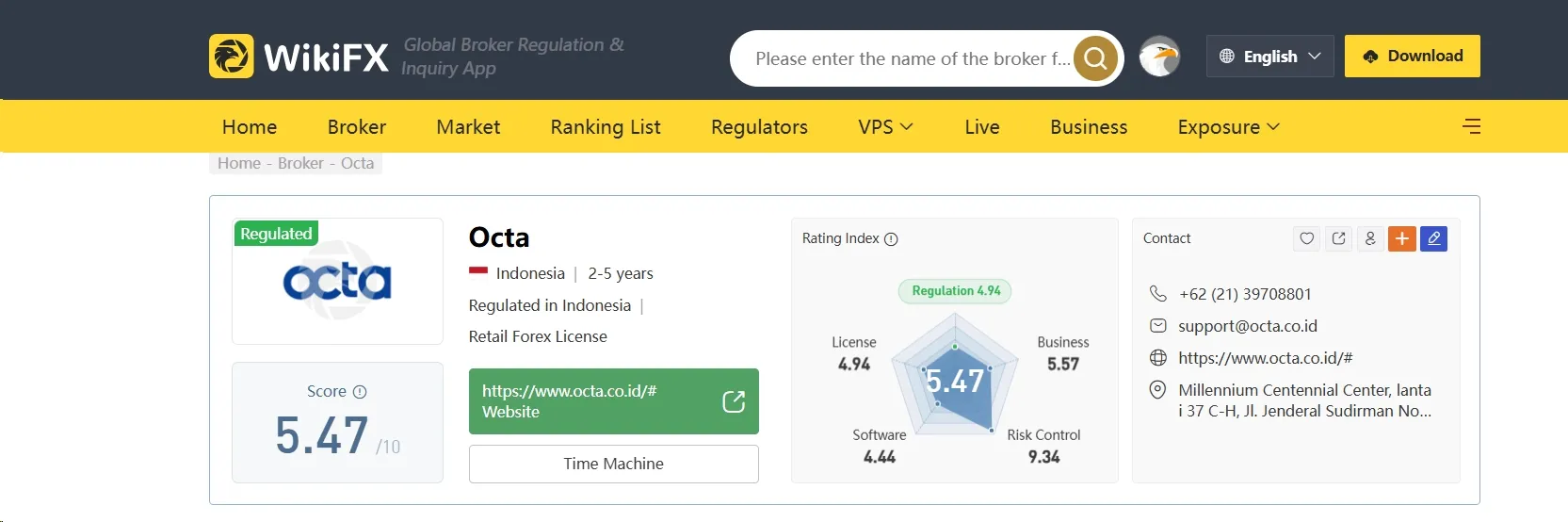Viewport: 1568px width, 522px height.
Task: Click the Octa broker logo
Action: click(337, 281)
